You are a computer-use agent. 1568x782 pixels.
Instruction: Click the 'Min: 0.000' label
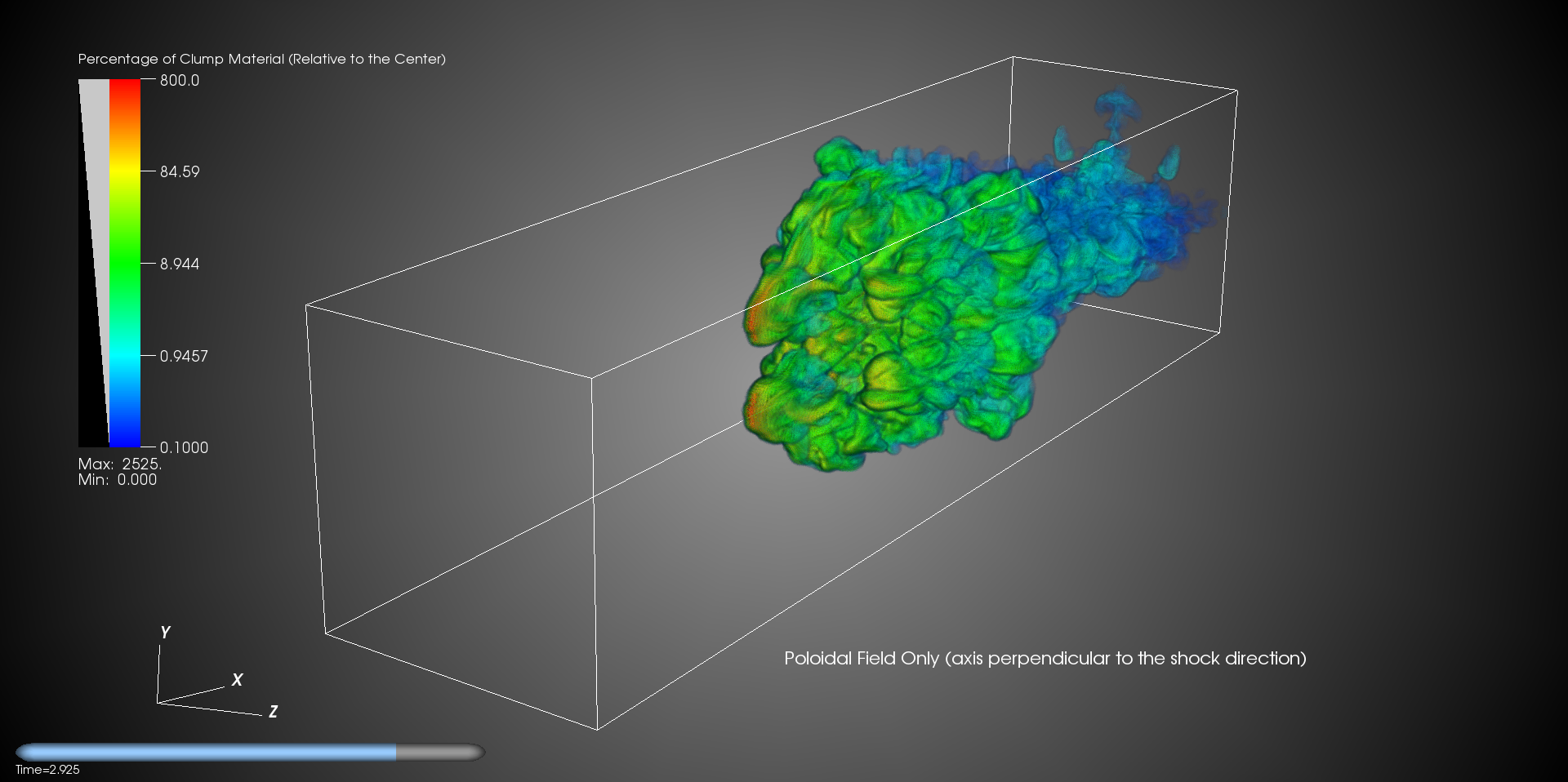(x=118, y=480)
